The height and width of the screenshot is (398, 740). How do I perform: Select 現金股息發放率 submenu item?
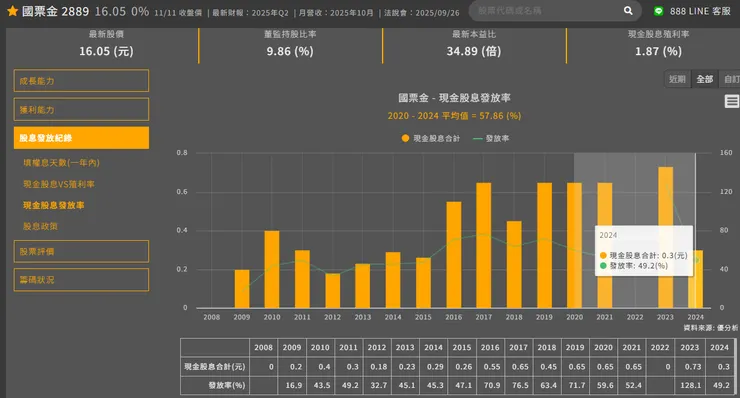click(x=54, y=205)
